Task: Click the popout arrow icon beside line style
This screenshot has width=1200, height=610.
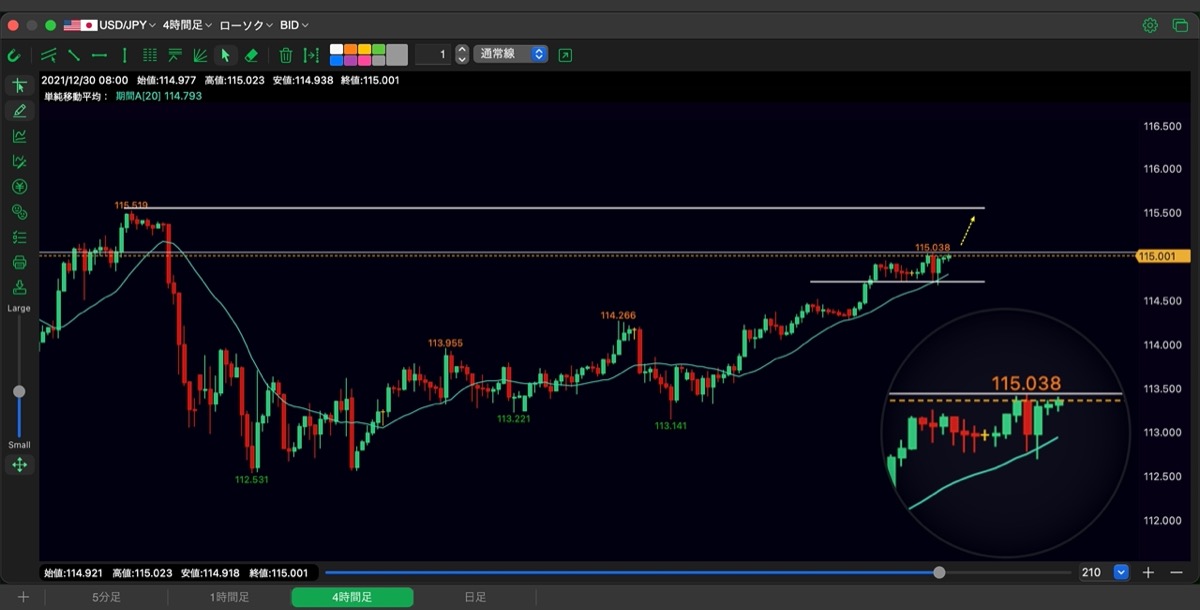Action: [x=565, y=54]
